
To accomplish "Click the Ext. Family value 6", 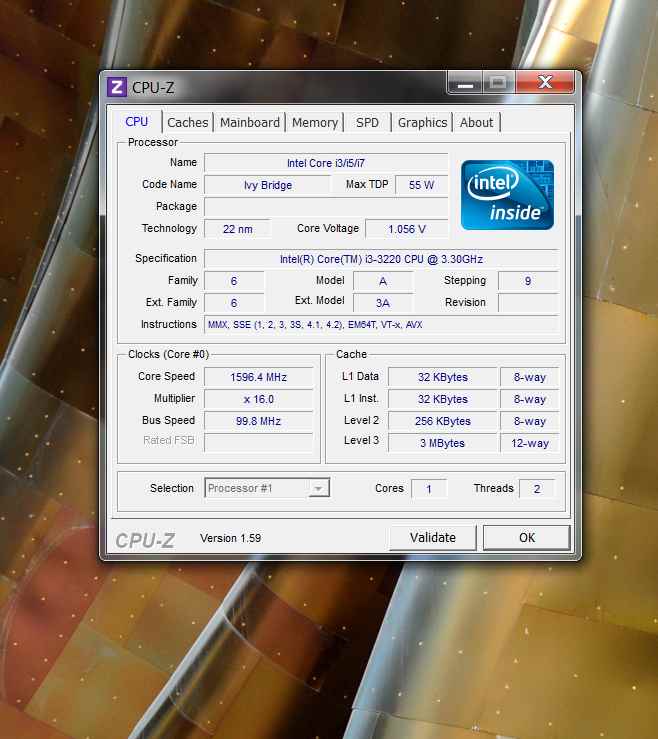I will [234, 303].
